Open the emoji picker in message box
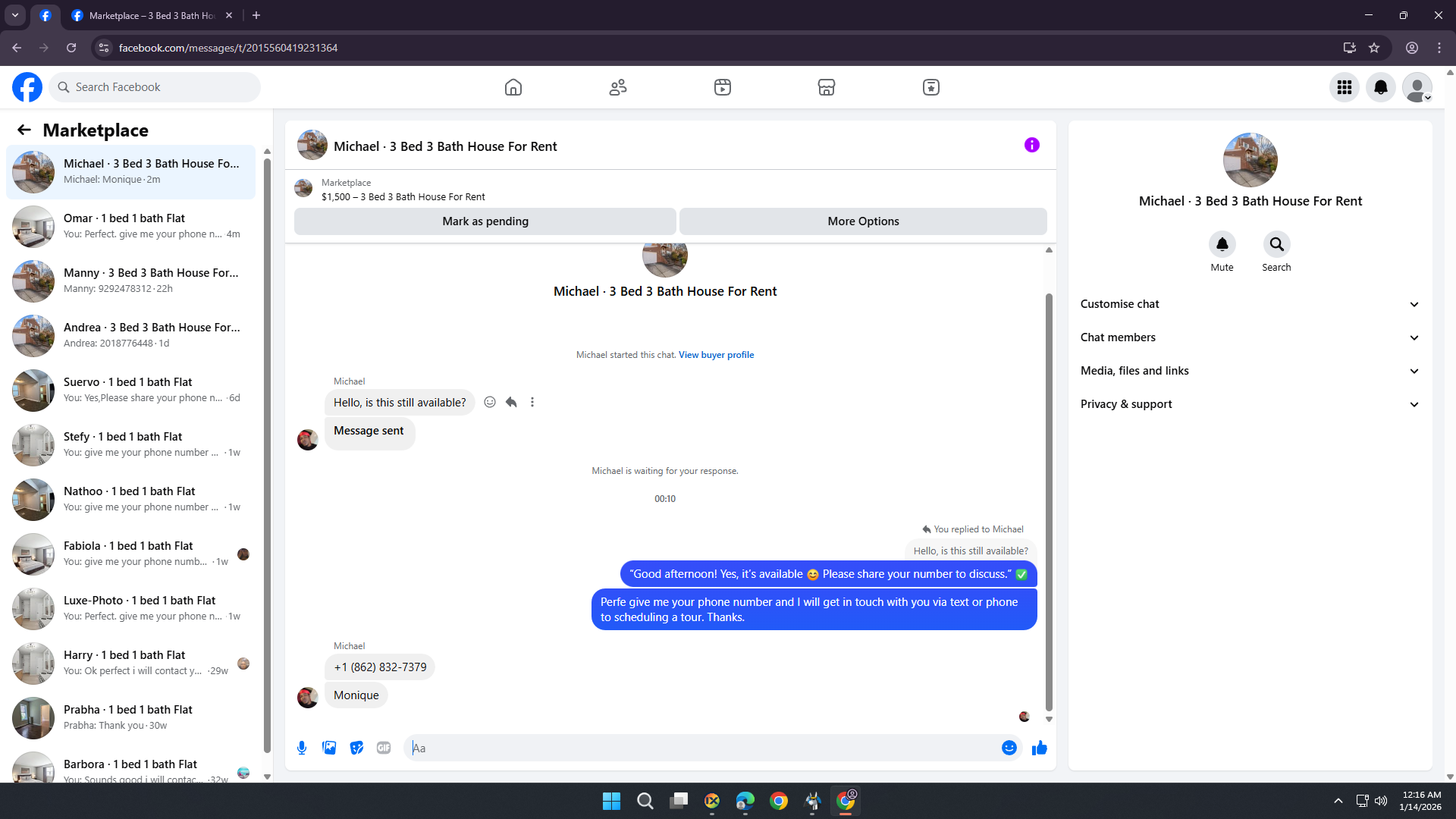Image resolution: width=1456 pixels, height=819 pixels. coord(1009,748)
